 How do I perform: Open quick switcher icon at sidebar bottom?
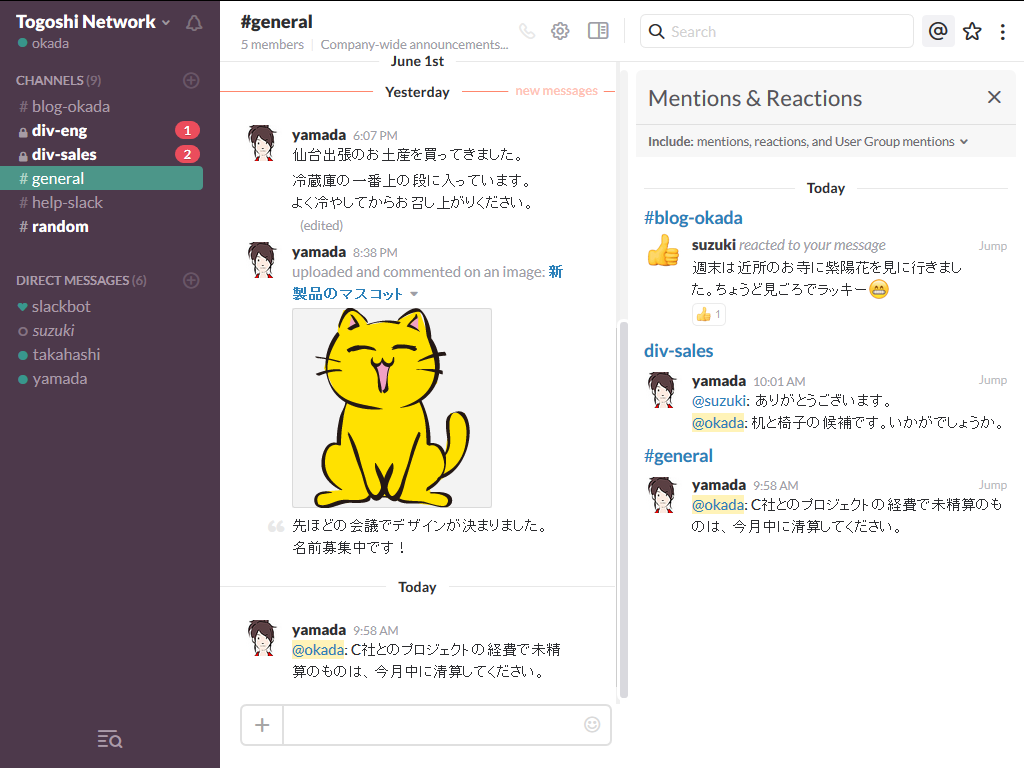[x=110, y=739]
